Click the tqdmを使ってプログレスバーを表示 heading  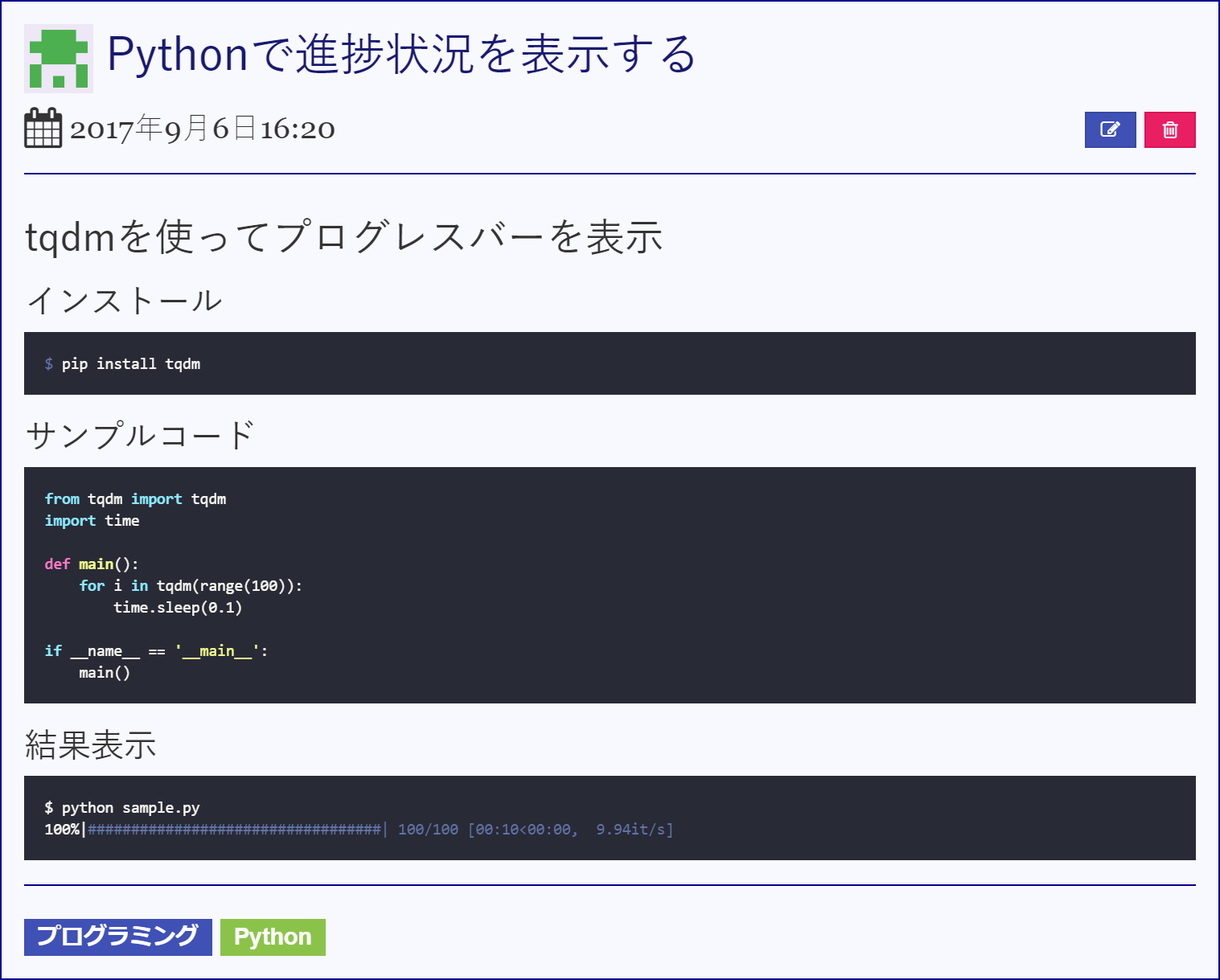coord(343,237)
